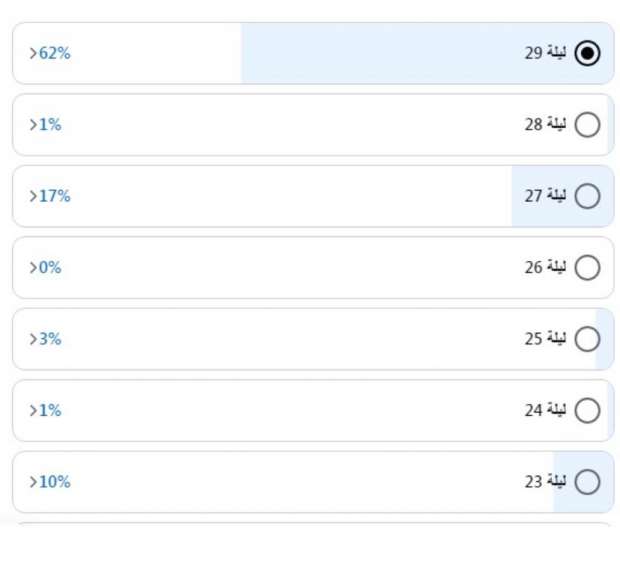Viewport: 620px width, 576px height.
Task: Expand the chevron beside 10%
Action: coord(33,482)
